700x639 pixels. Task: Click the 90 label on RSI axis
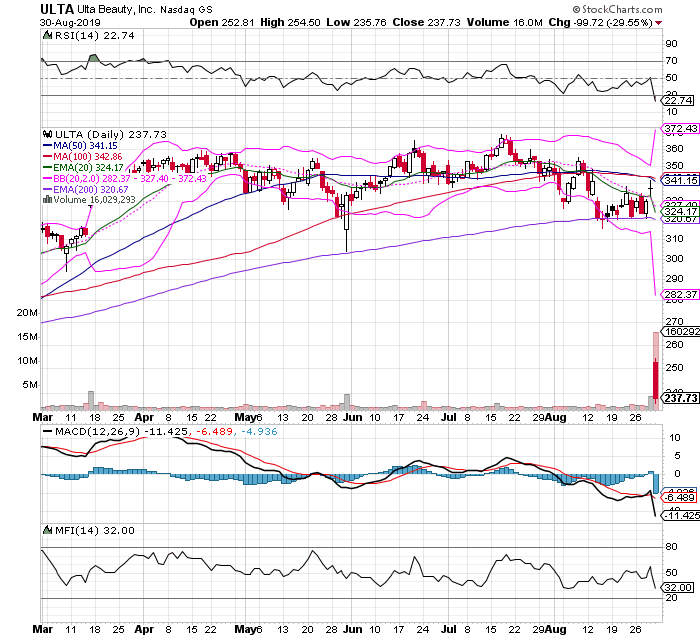pyautogui.click(x=671, y=44)
